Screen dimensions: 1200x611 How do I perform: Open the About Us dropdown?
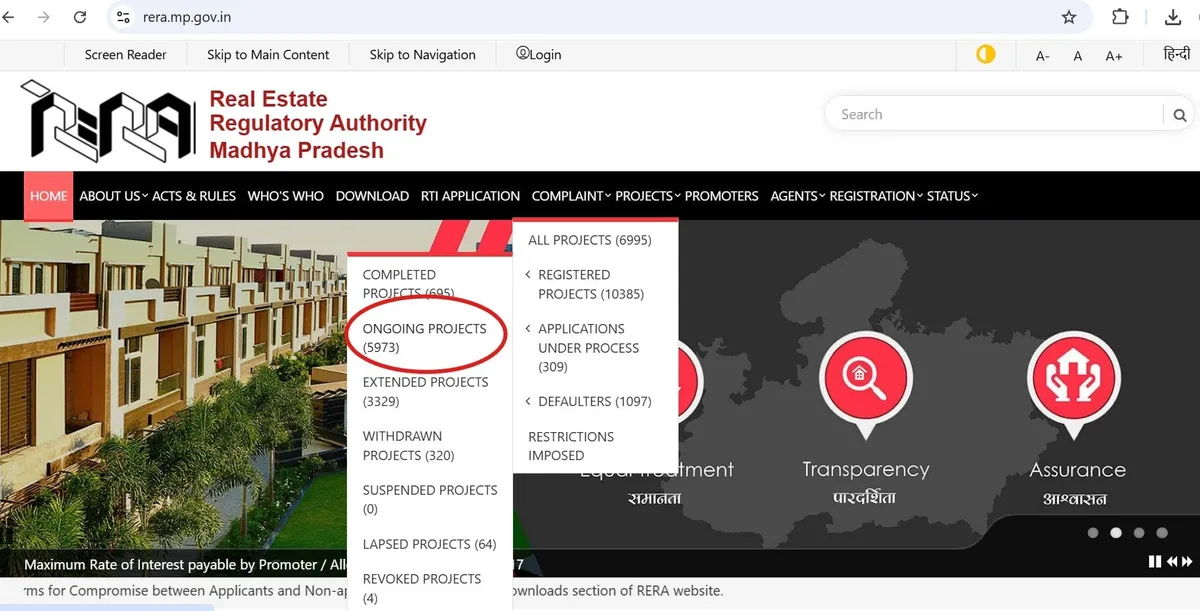(x=113, y=196)
